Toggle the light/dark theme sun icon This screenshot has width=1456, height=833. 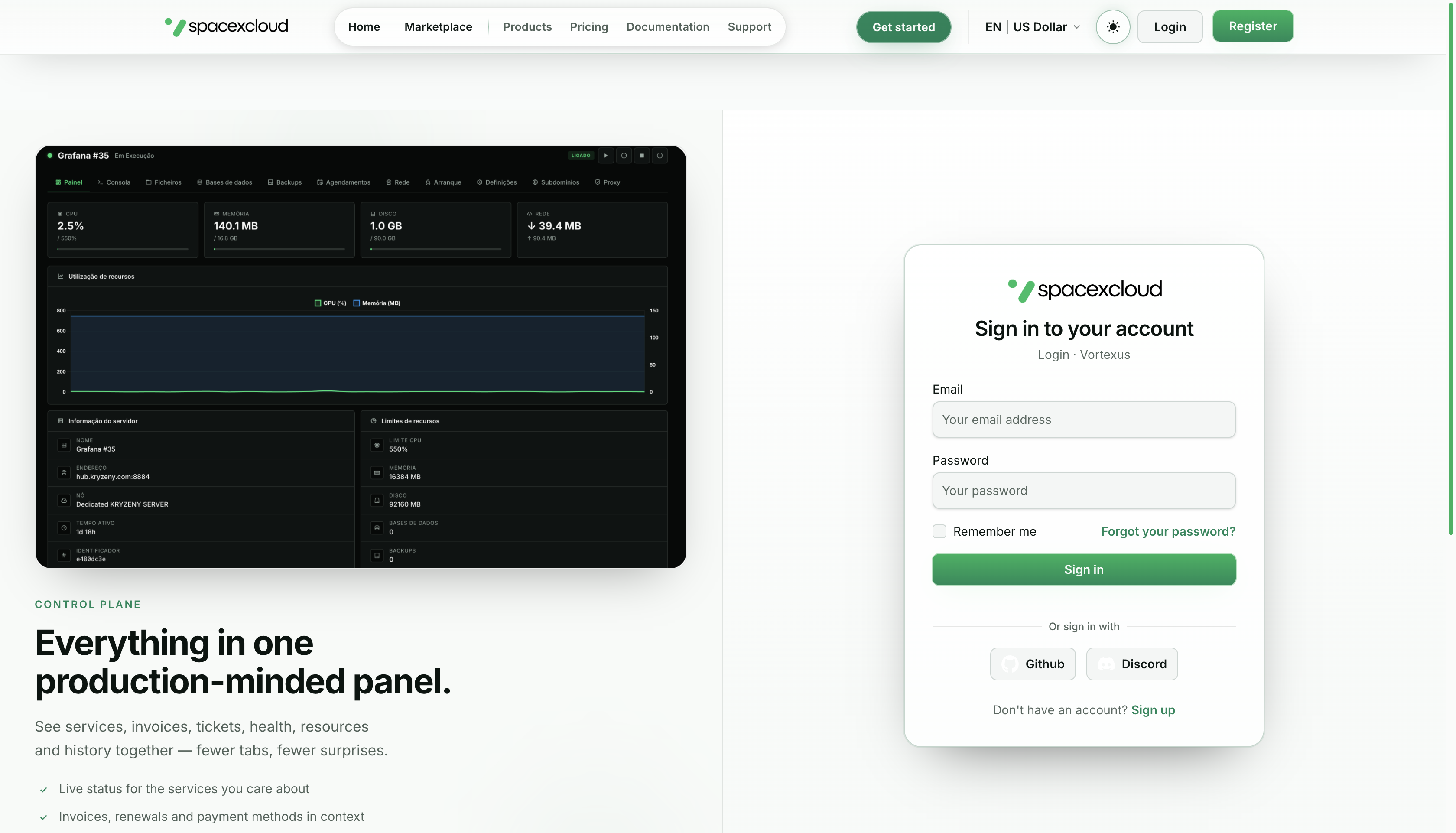(x=1112, y=27)
